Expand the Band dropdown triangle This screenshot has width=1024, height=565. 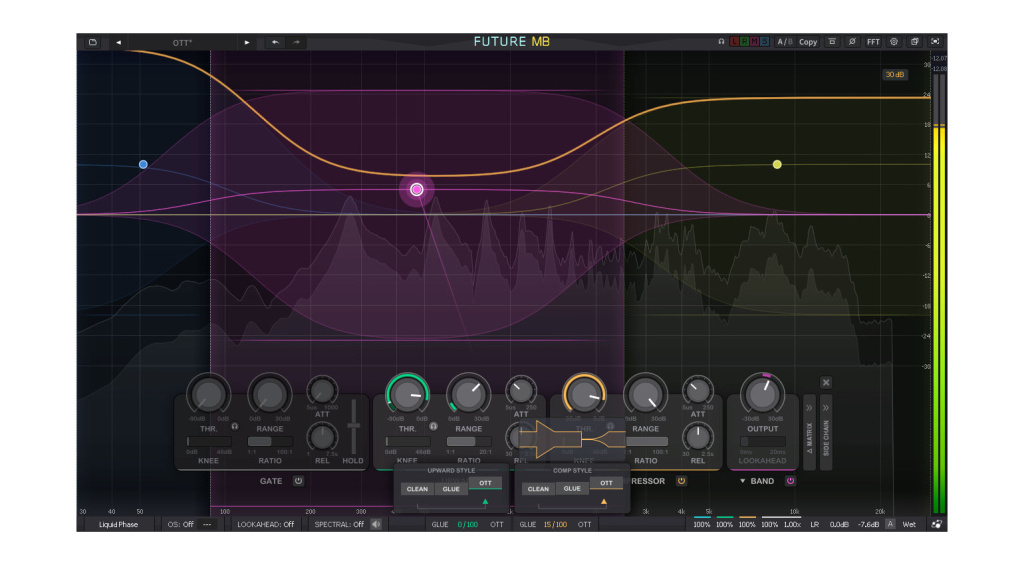click(742, 481)
